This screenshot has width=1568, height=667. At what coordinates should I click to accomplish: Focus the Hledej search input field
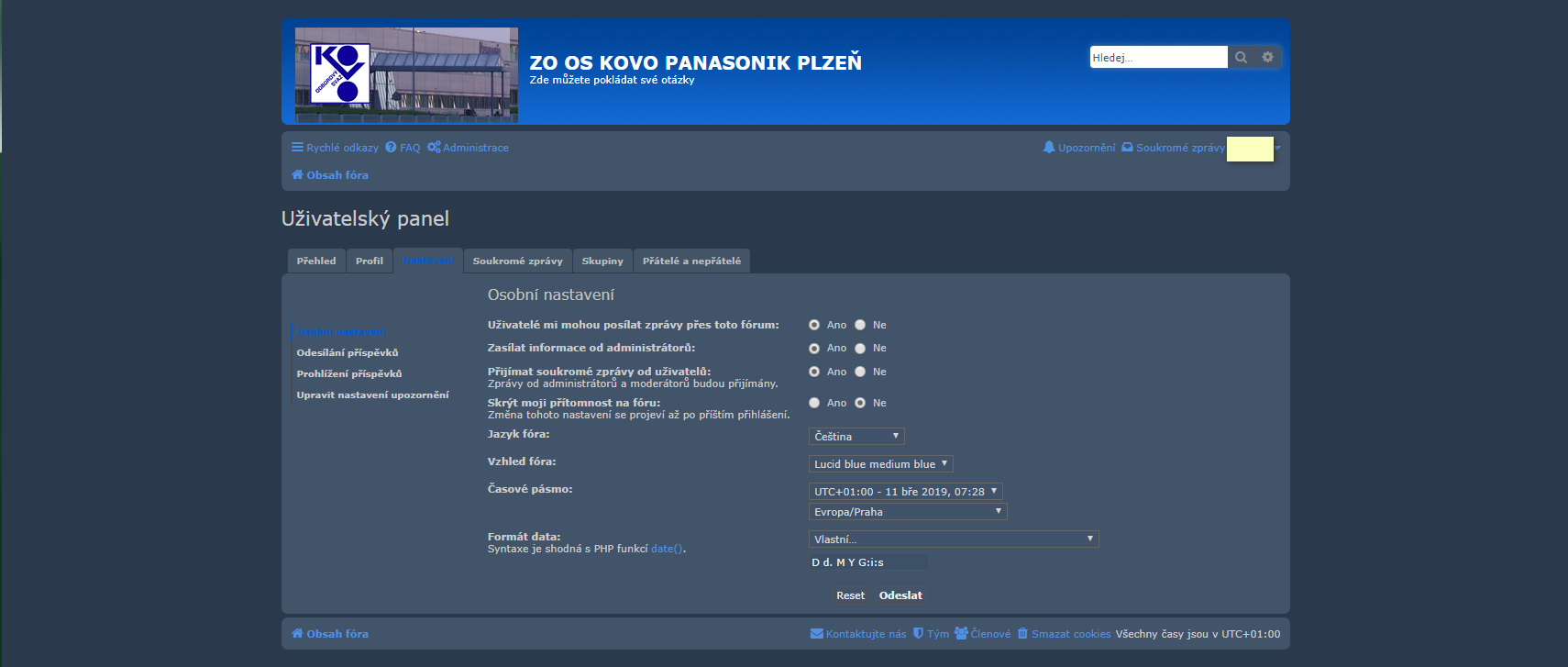[x=1159, y=57]
